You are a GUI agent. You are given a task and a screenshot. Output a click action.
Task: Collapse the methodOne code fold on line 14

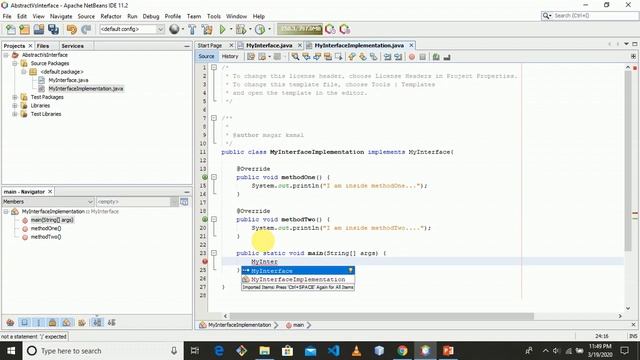coord(214,177)
